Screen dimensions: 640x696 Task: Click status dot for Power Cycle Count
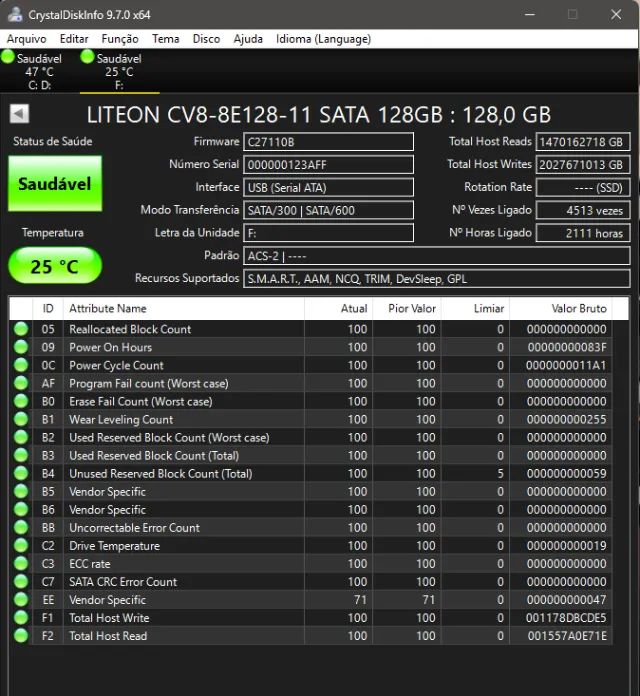21,365
